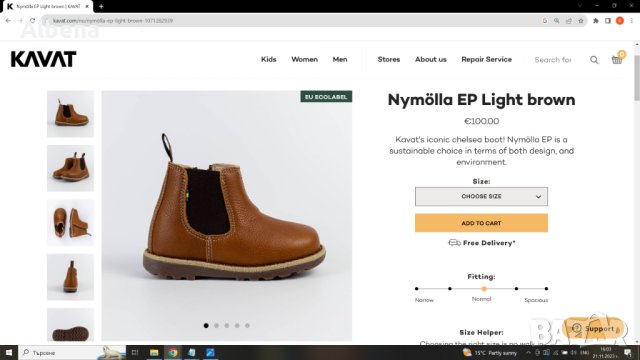Click the EU ECOLABEL badge

(x=326, y=97)
